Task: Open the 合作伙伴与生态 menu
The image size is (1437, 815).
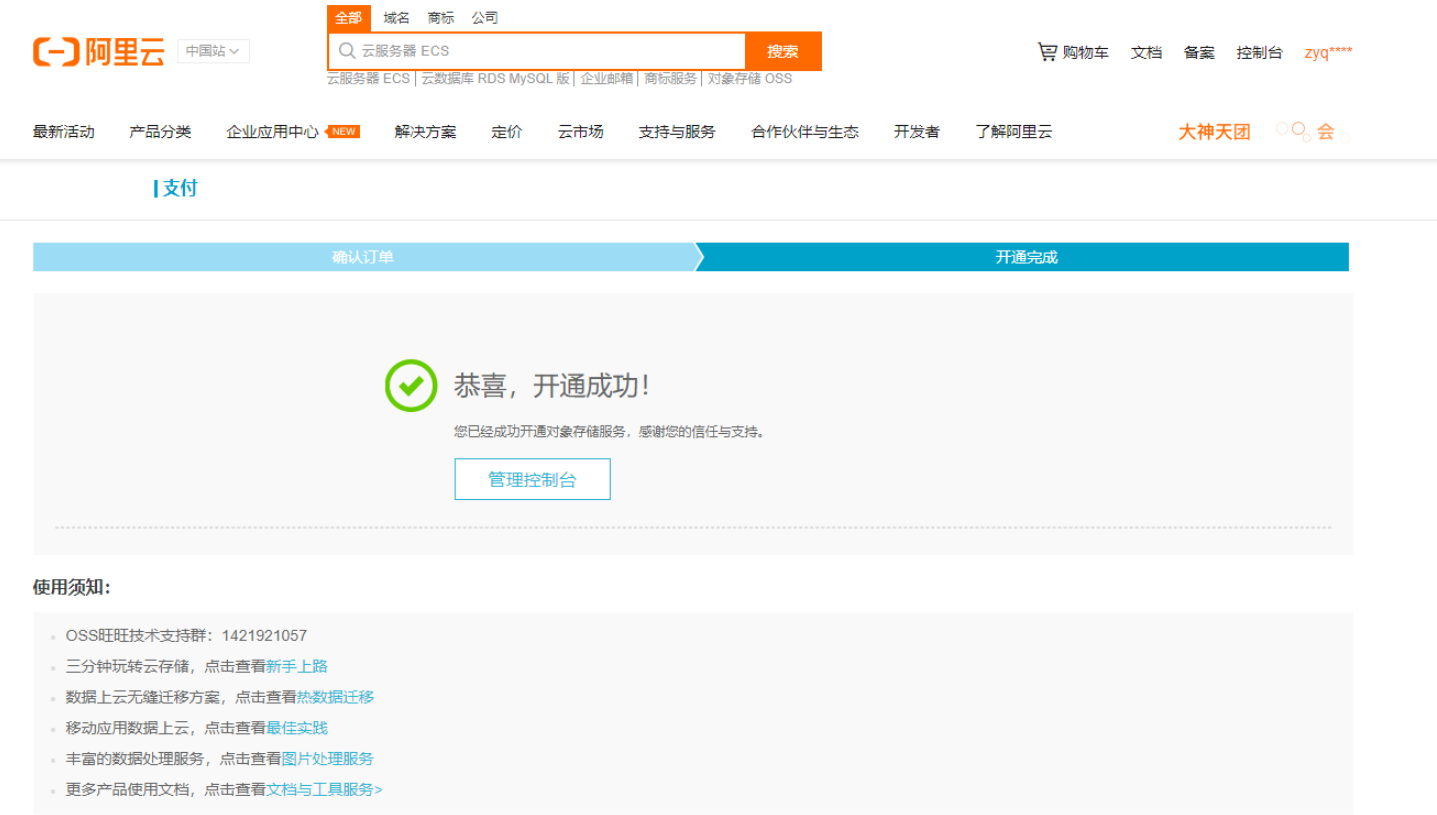Action: click(x=805, y=131)
